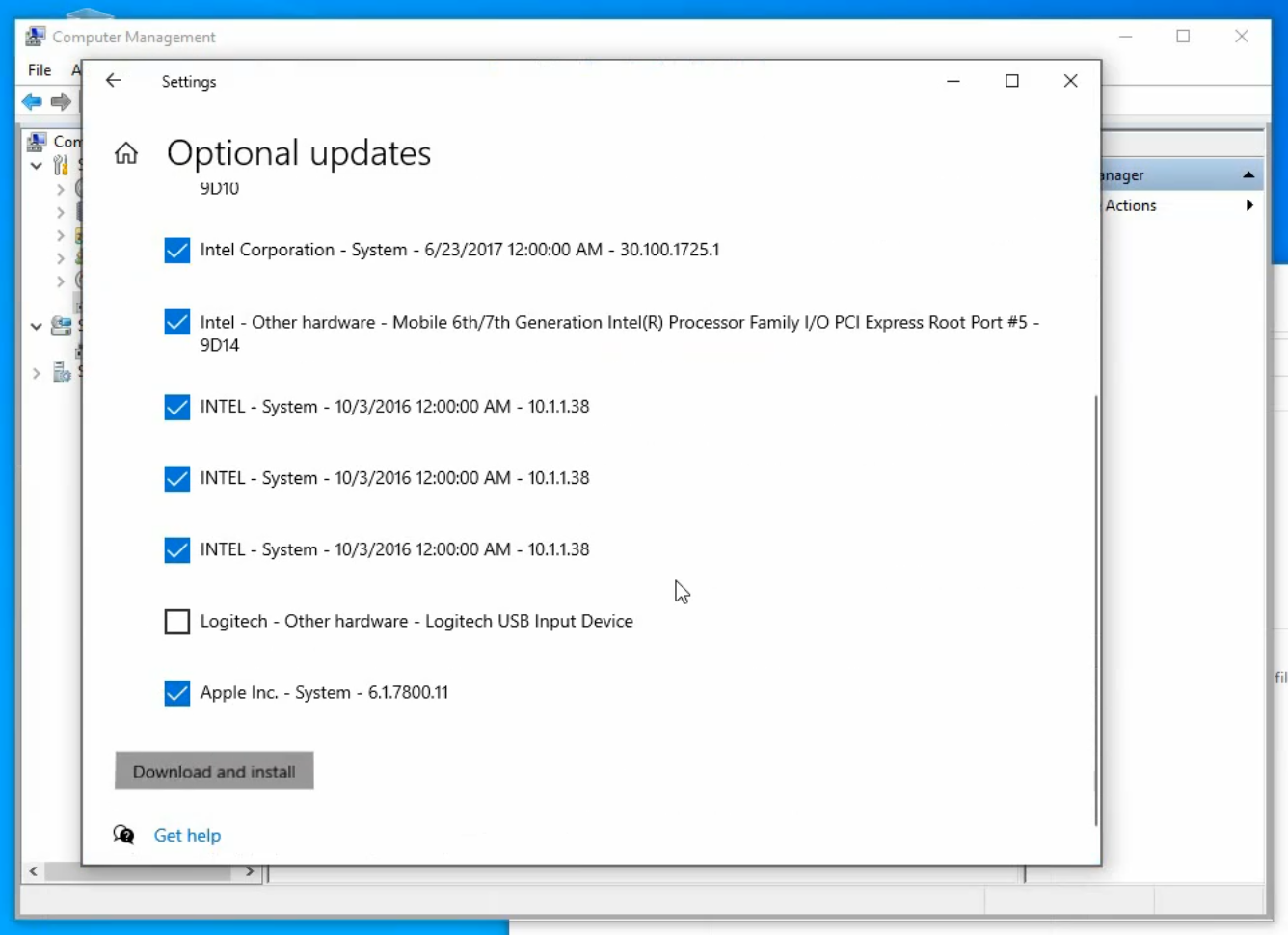
Task: Click the back arrow in the Settings window
Action: pos(114,81)
